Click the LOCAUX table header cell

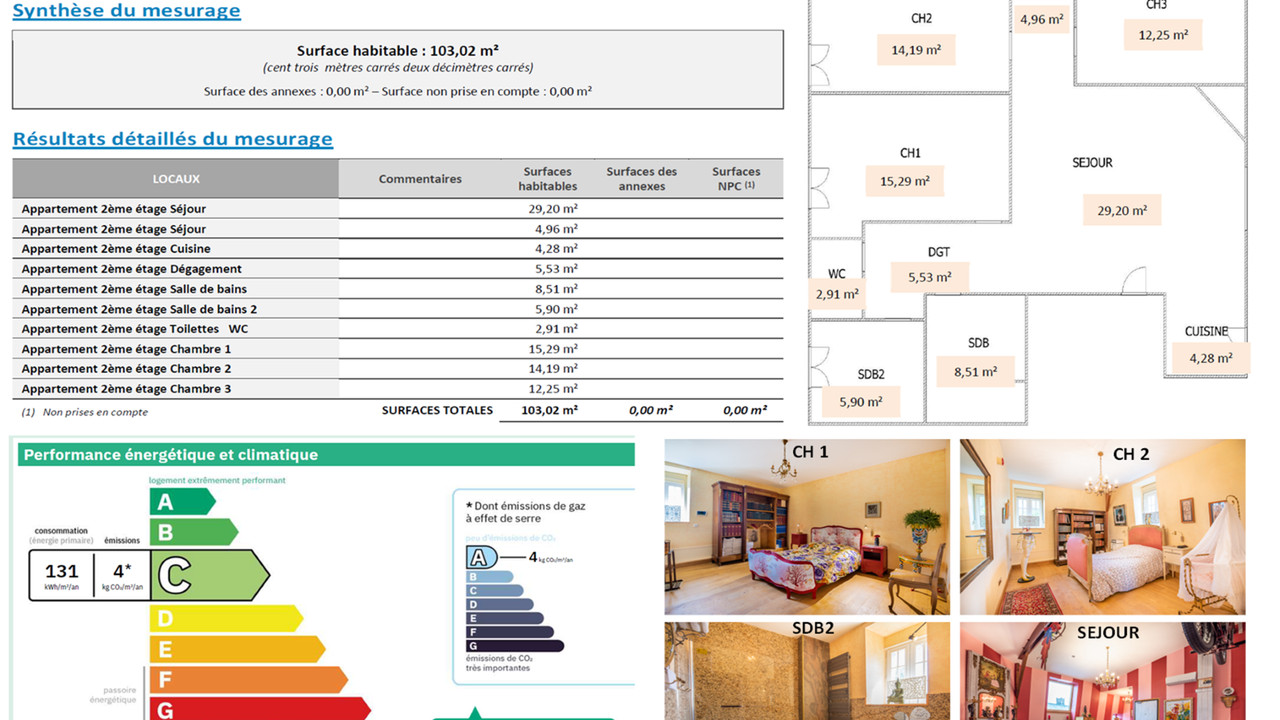pos(176,179)
